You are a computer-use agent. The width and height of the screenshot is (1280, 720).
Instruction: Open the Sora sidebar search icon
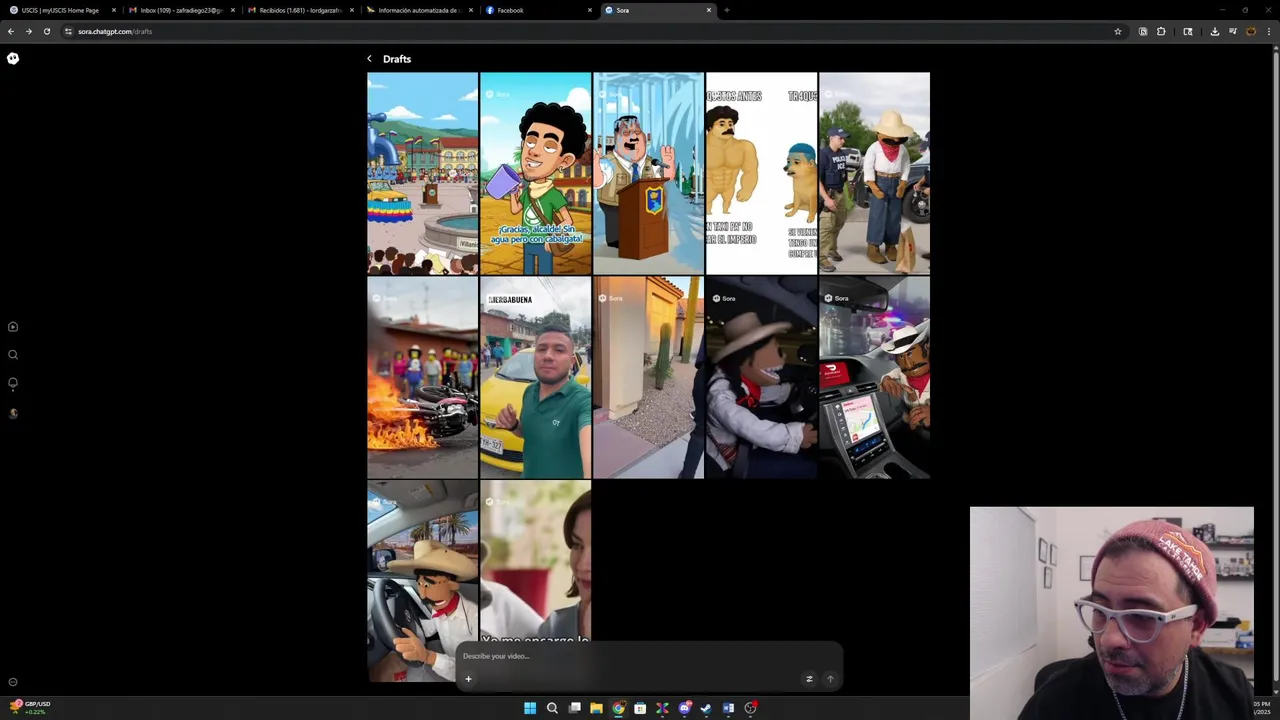coord(13,355)
